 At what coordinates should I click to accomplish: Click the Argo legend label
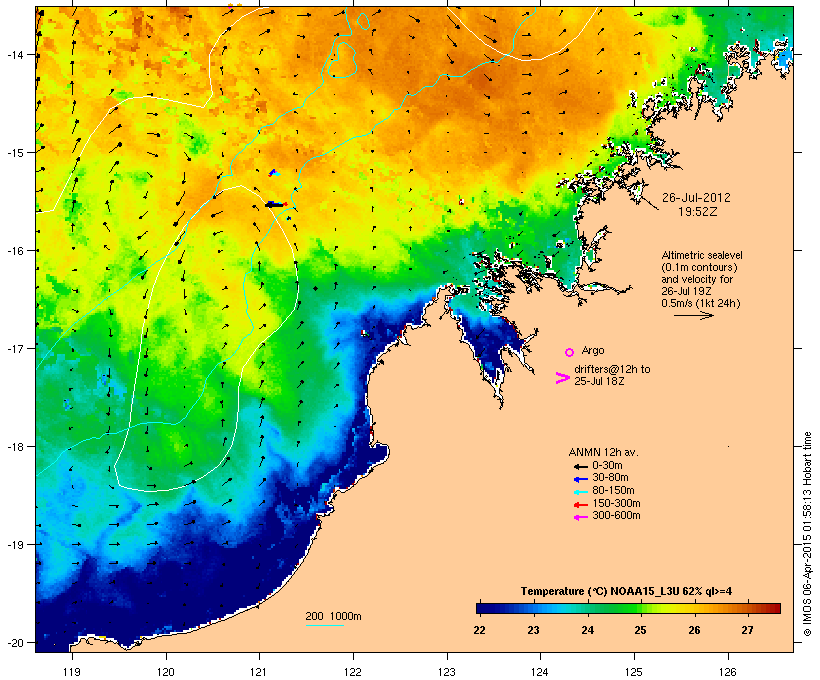point(593,350)
